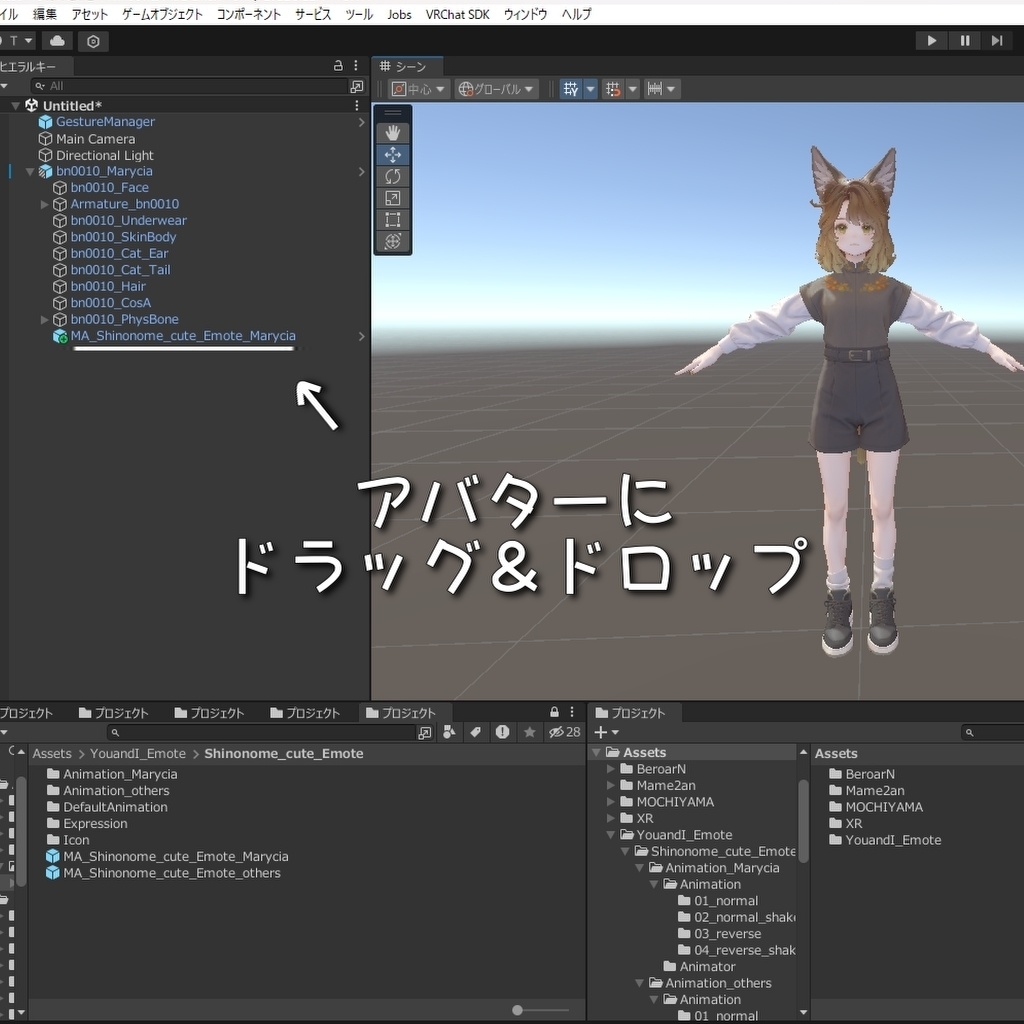Open the grid visibility dropdown arrow
This screenshot has height=1024, width=1024.
tap(590, 89)
